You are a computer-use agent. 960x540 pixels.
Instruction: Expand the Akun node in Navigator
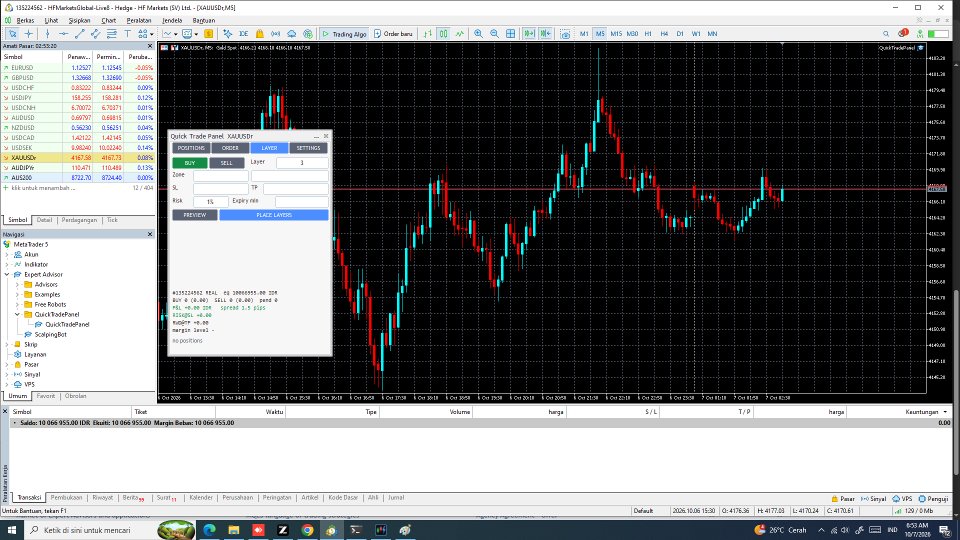tap(7, 255)
